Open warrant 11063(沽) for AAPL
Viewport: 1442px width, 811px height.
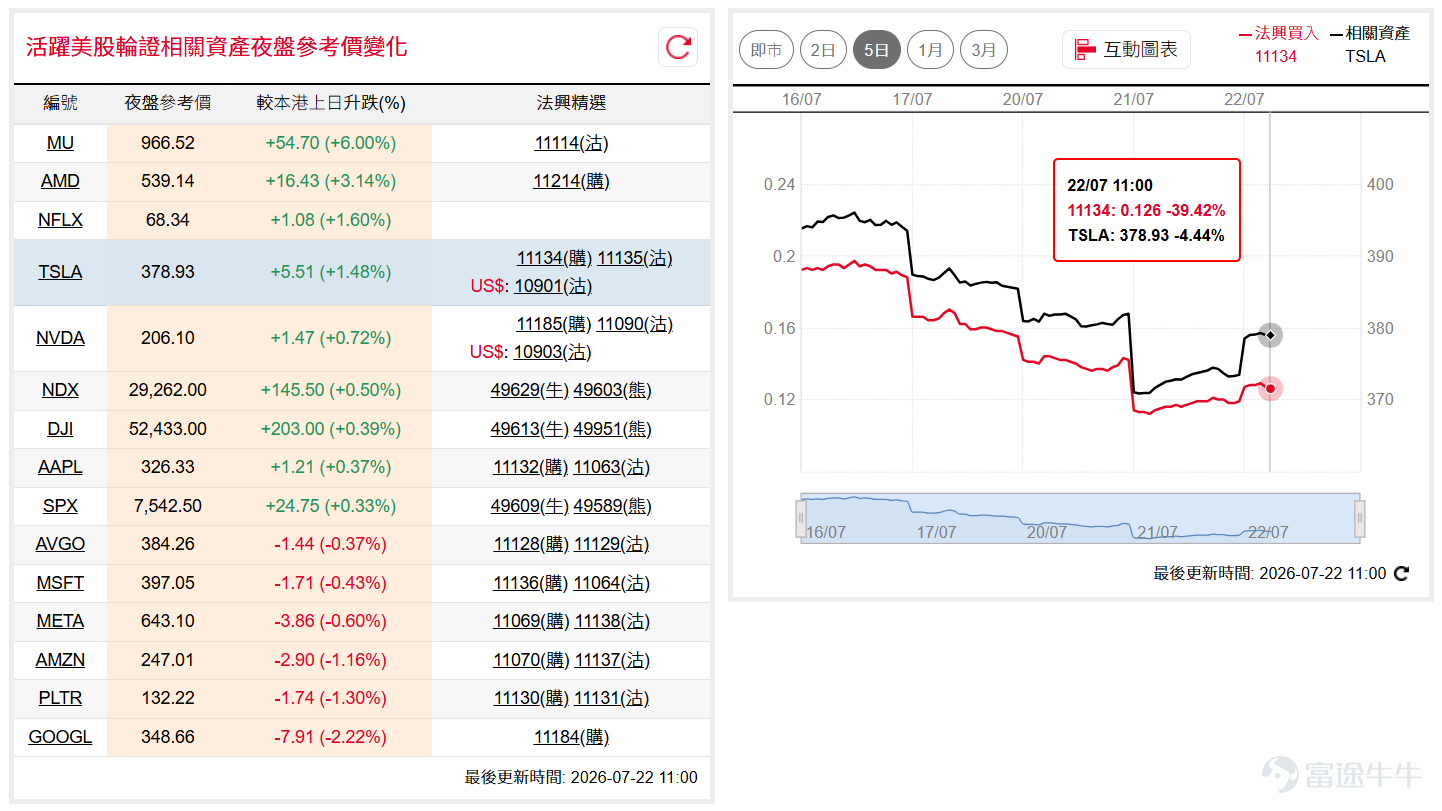click(611, 467)
